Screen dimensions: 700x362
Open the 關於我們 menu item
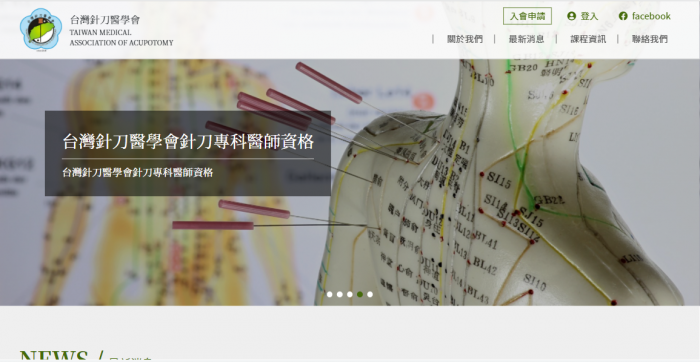465,39
